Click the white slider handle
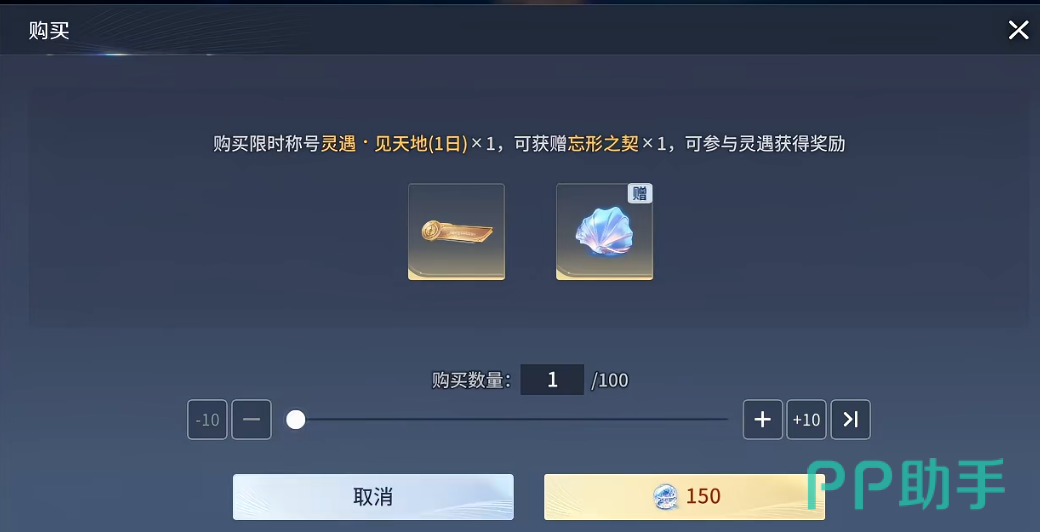Image resolution: width=1040 pixels, height=532 pixels. coord(295,419)
